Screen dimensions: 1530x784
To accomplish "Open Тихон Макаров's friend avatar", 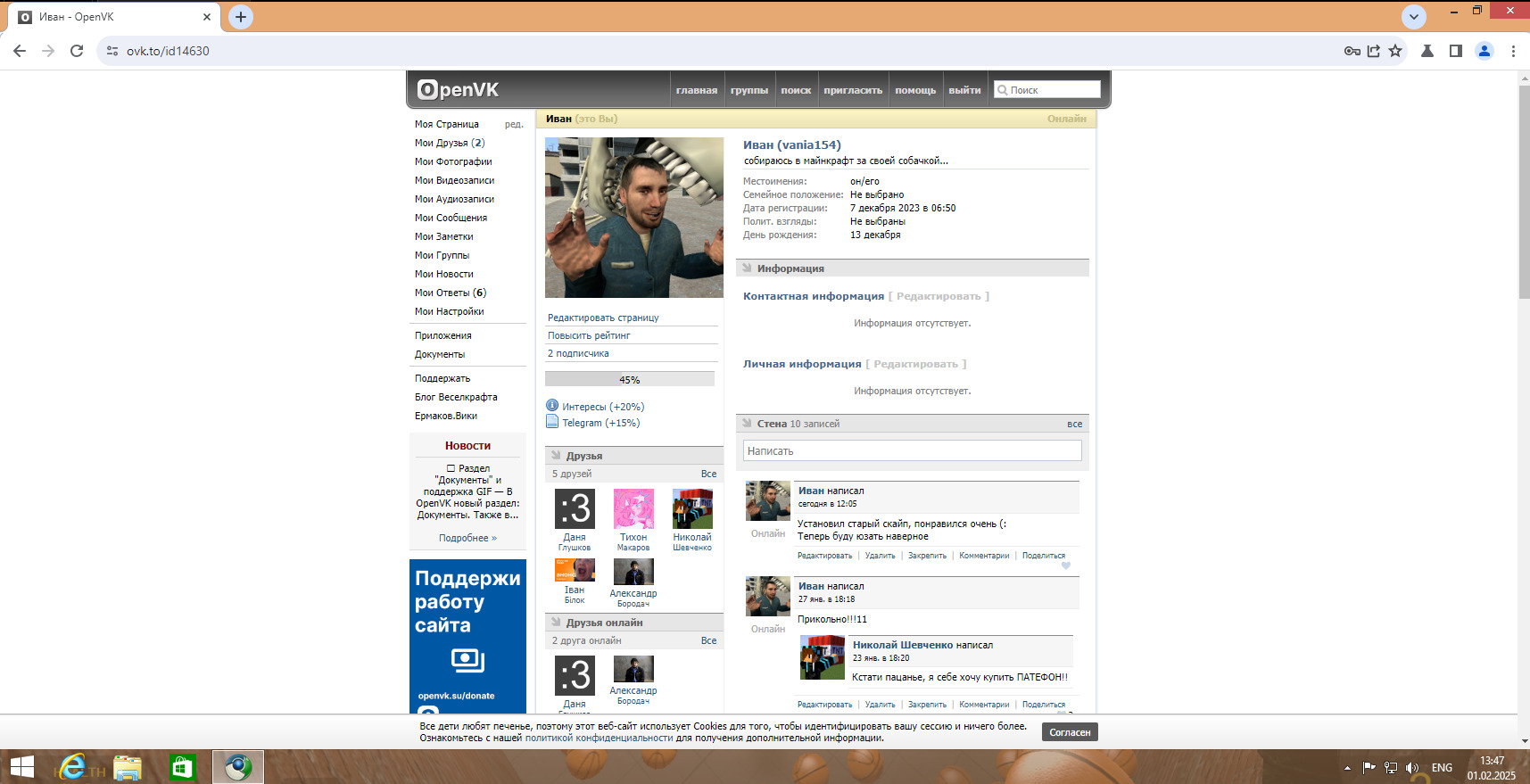I will coord(633,508).
